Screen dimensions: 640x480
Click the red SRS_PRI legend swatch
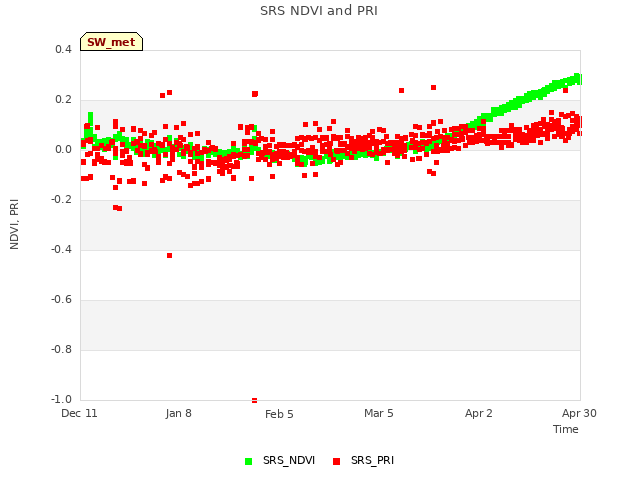336,461
